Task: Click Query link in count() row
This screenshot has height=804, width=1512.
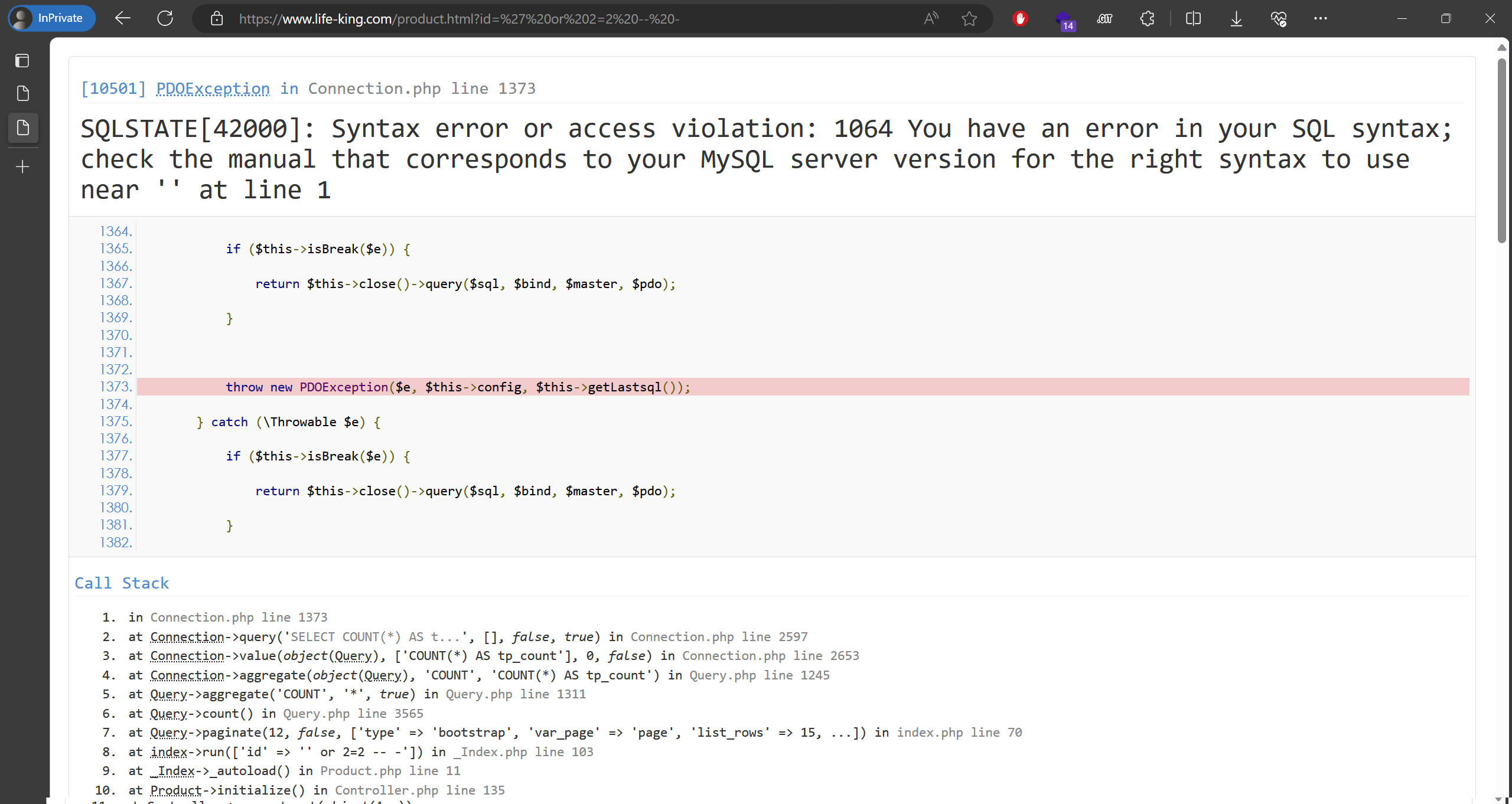Action: tap(168, 714)
